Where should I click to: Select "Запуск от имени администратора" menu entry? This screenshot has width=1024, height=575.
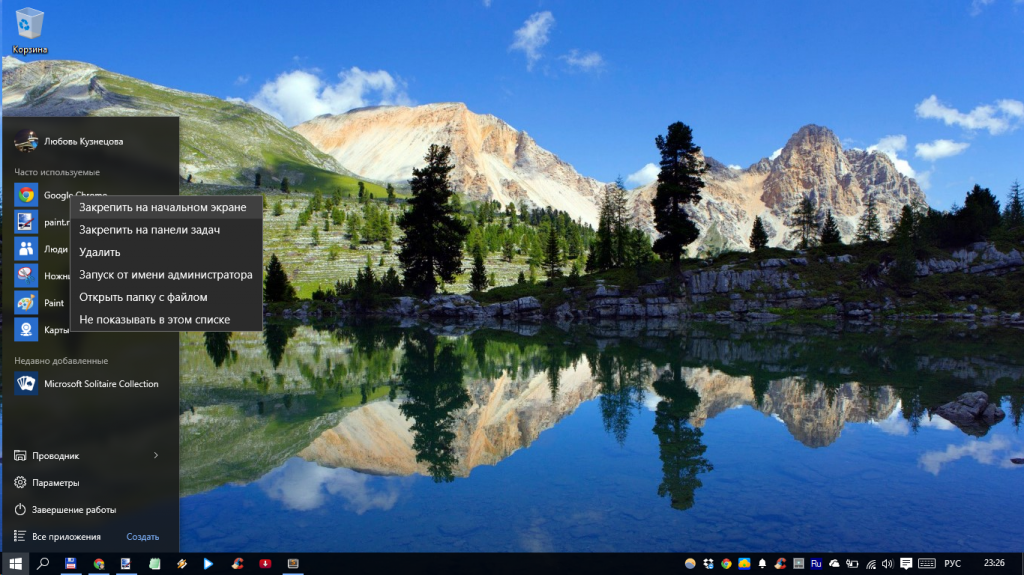click(166, 275)
